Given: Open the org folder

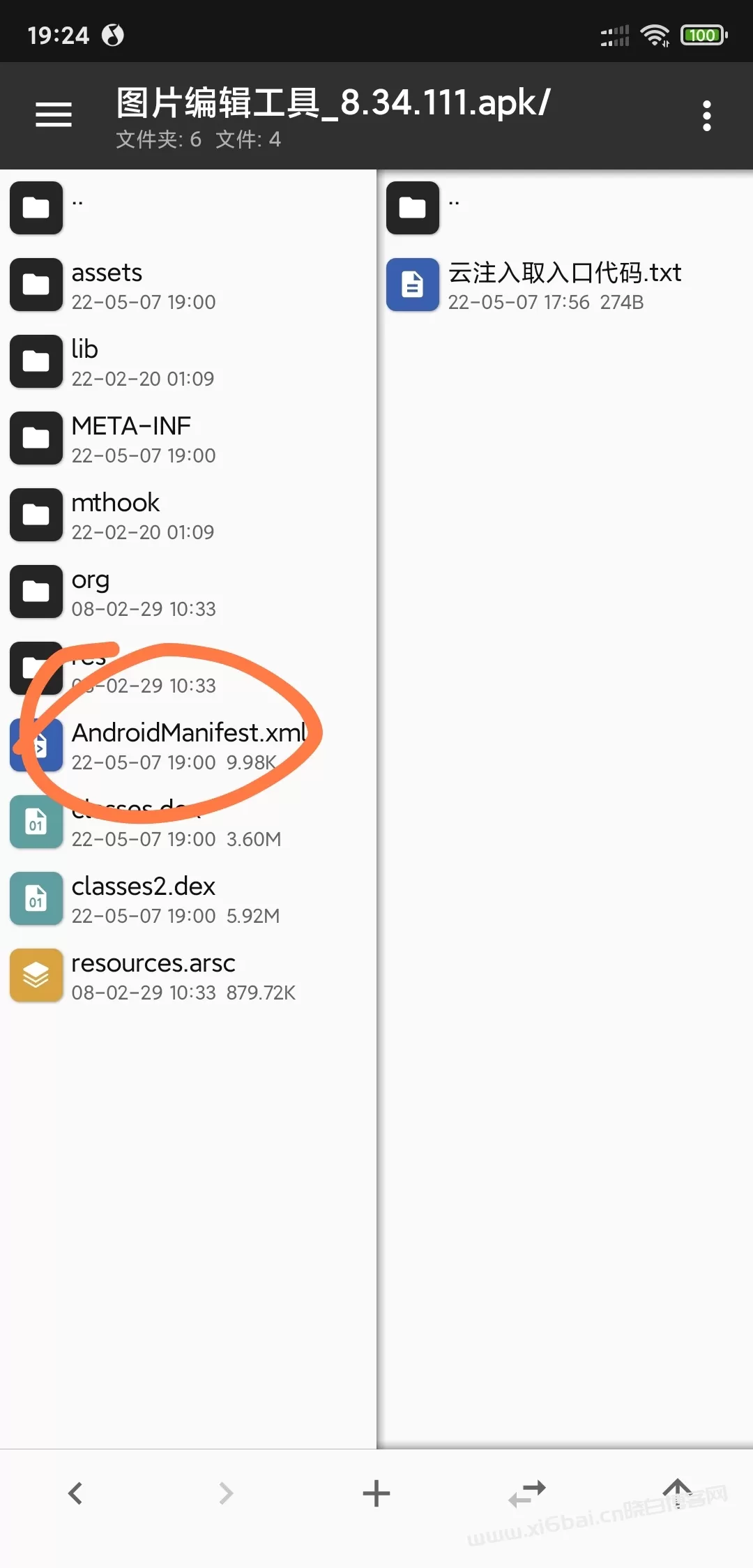Looking at the screenshot, I should [188, 591].
